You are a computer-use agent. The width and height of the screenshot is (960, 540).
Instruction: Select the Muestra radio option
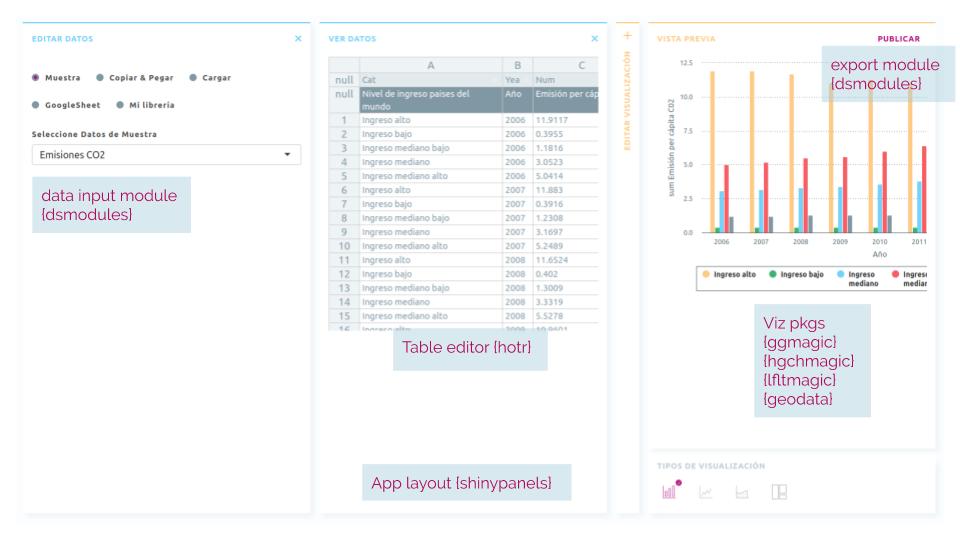pos(36,78)
